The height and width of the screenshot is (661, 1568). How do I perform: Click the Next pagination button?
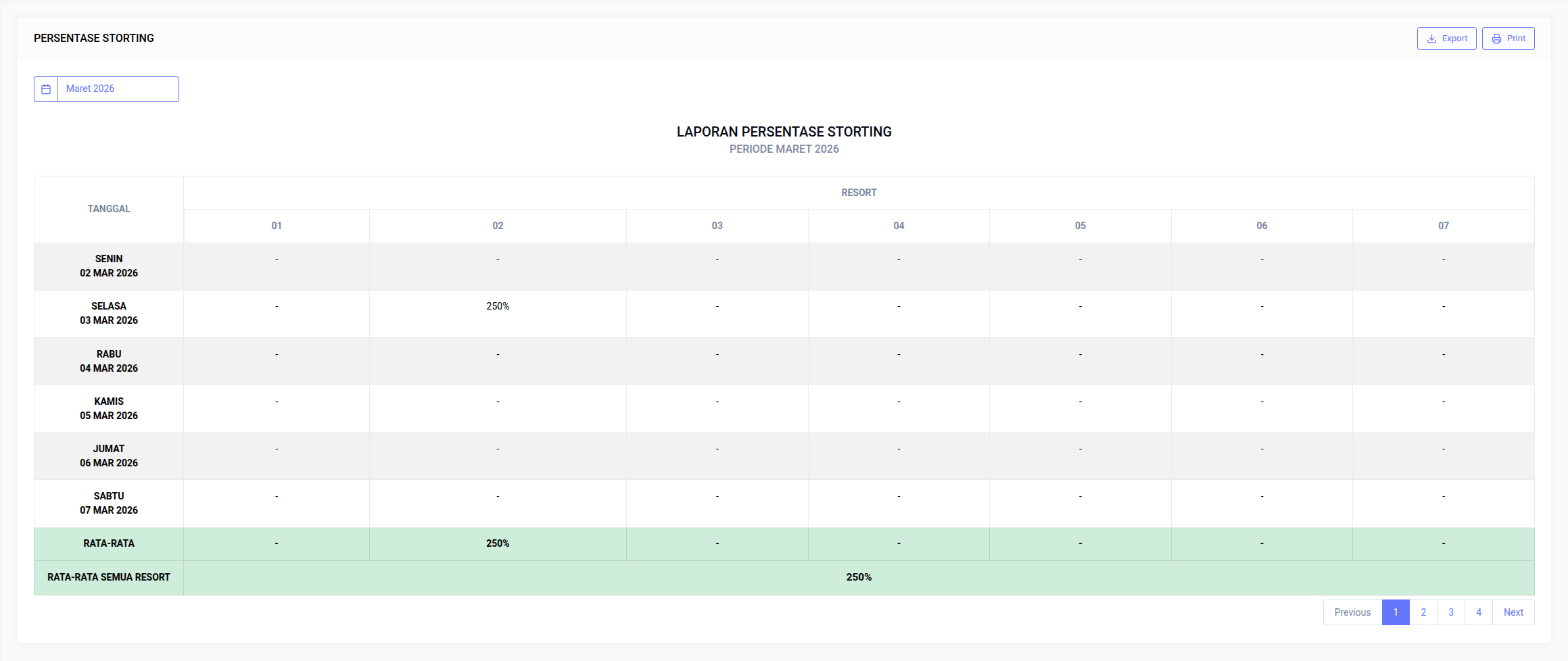click(x=1513, y=612)
